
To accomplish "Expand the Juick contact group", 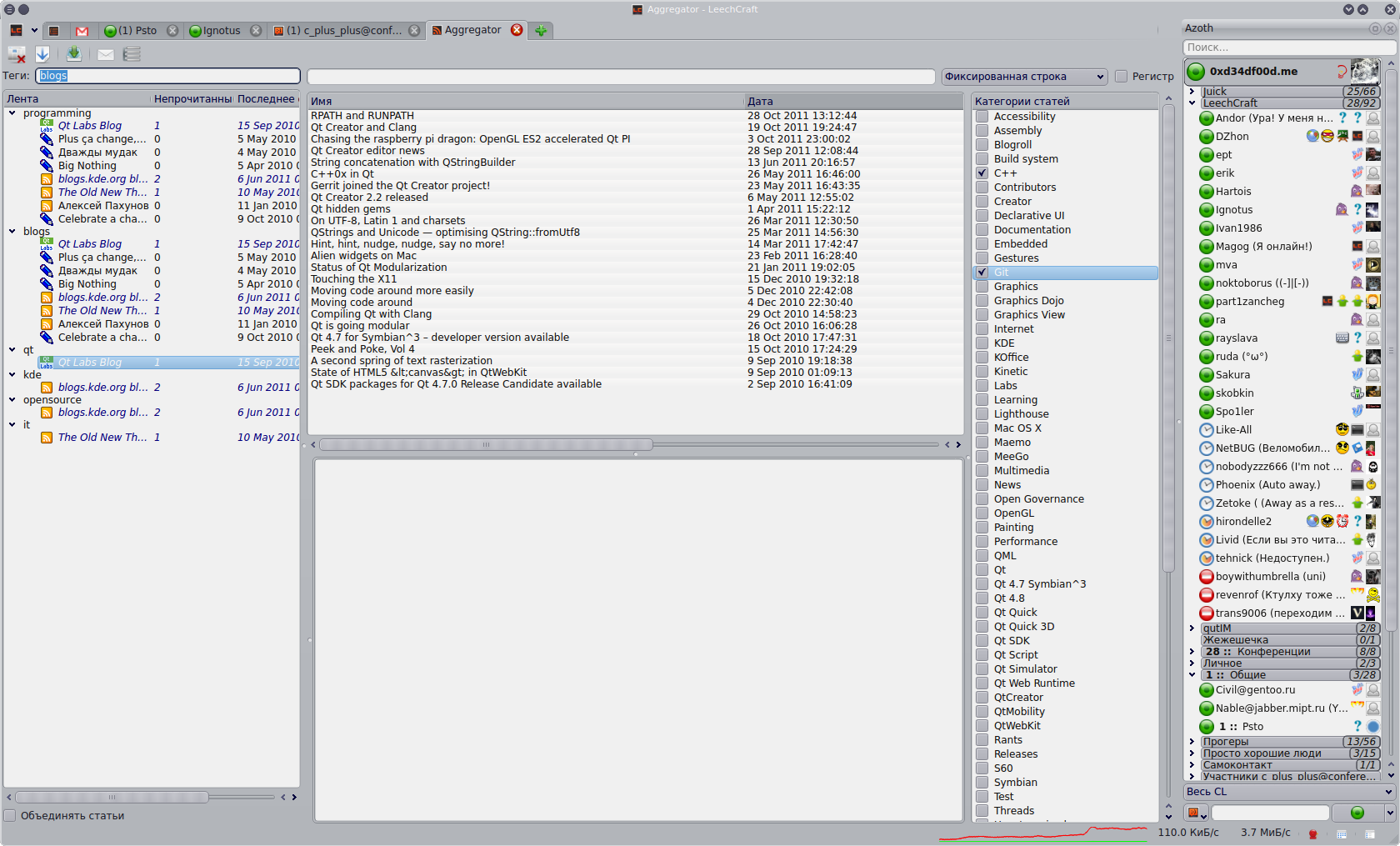I will click(x=1192, y=92).
